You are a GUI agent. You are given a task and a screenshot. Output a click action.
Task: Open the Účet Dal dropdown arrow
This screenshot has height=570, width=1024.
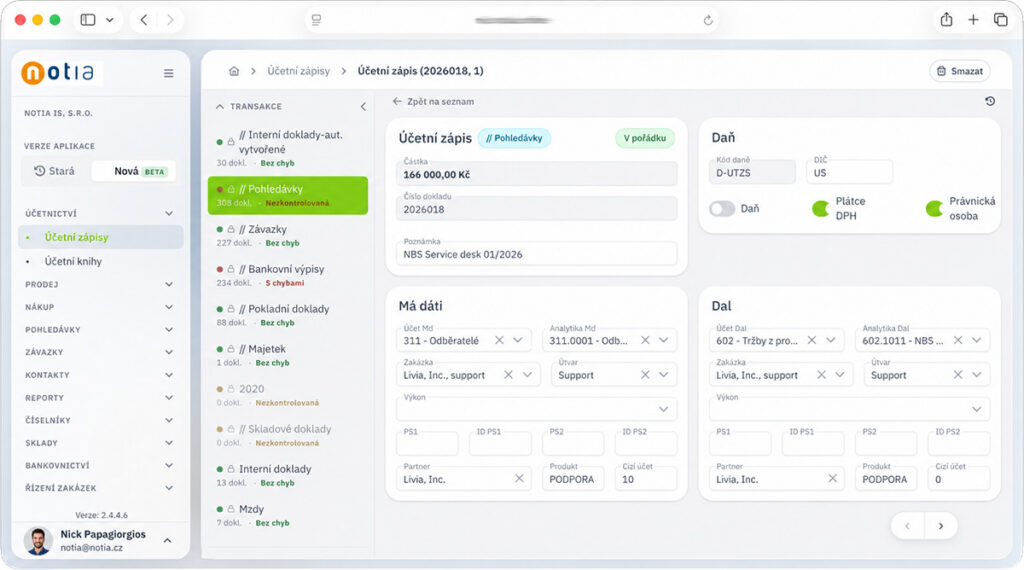click(831, 340)
